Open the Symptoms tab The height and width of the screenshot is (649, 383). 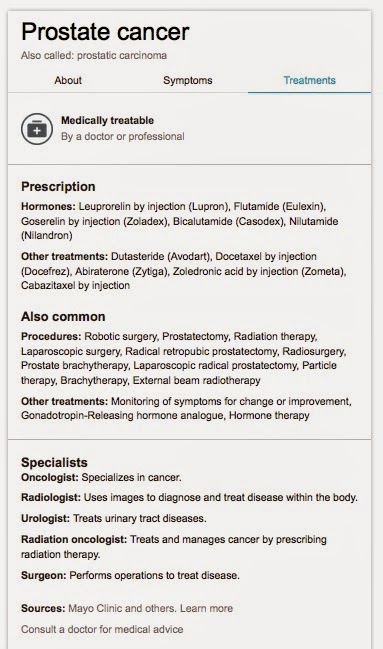[x=188, y=80]
